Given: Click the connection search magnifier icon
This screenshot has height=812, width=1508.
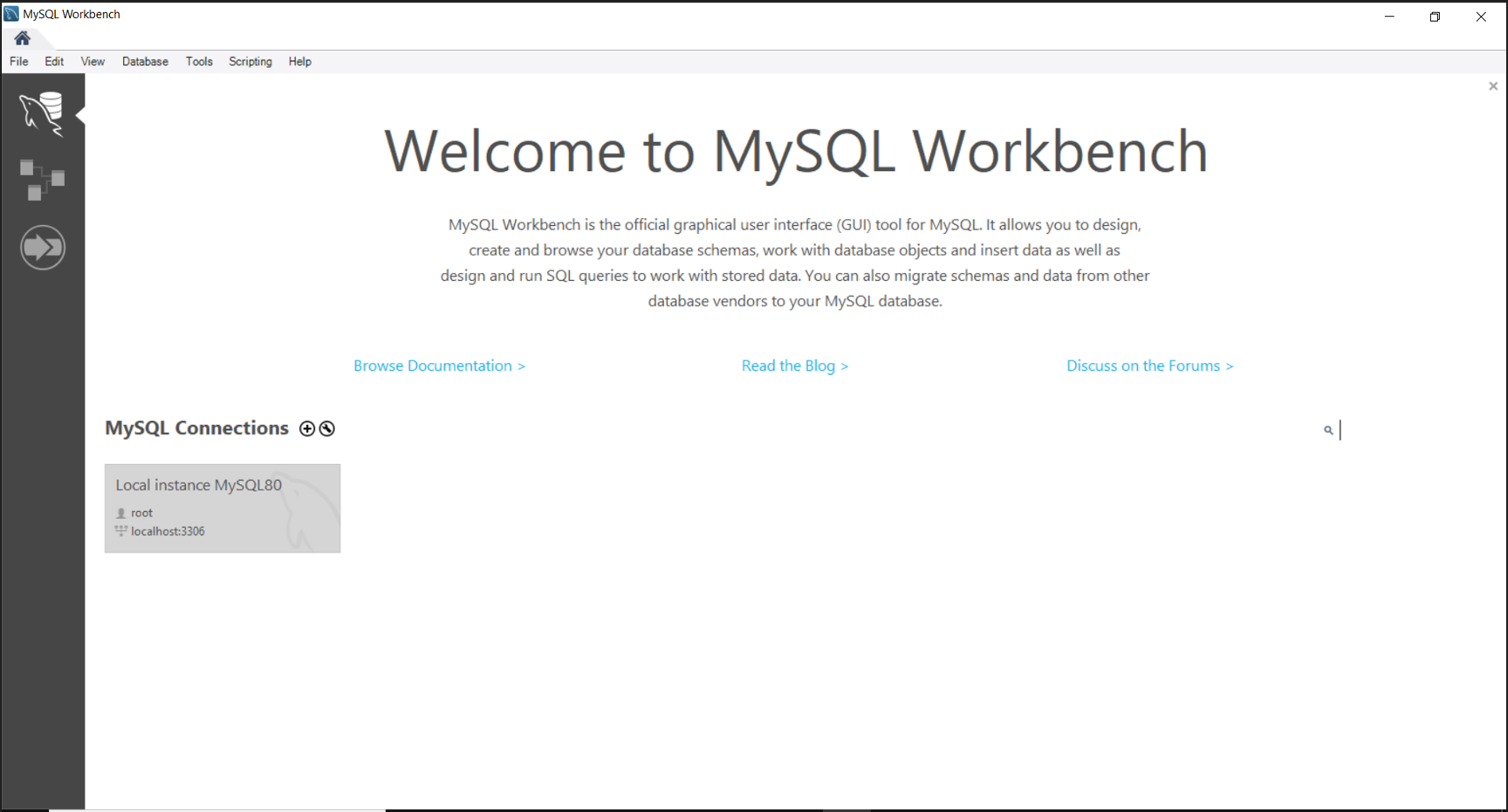Looking at the screenshot, I should 1326,430.
